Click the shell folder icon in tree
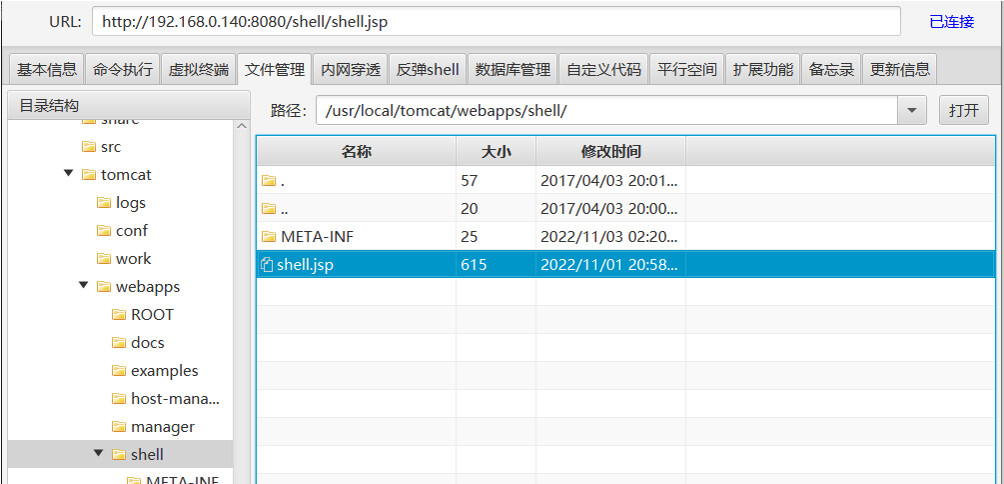The image size is (1004, 484). coord(119,455)
